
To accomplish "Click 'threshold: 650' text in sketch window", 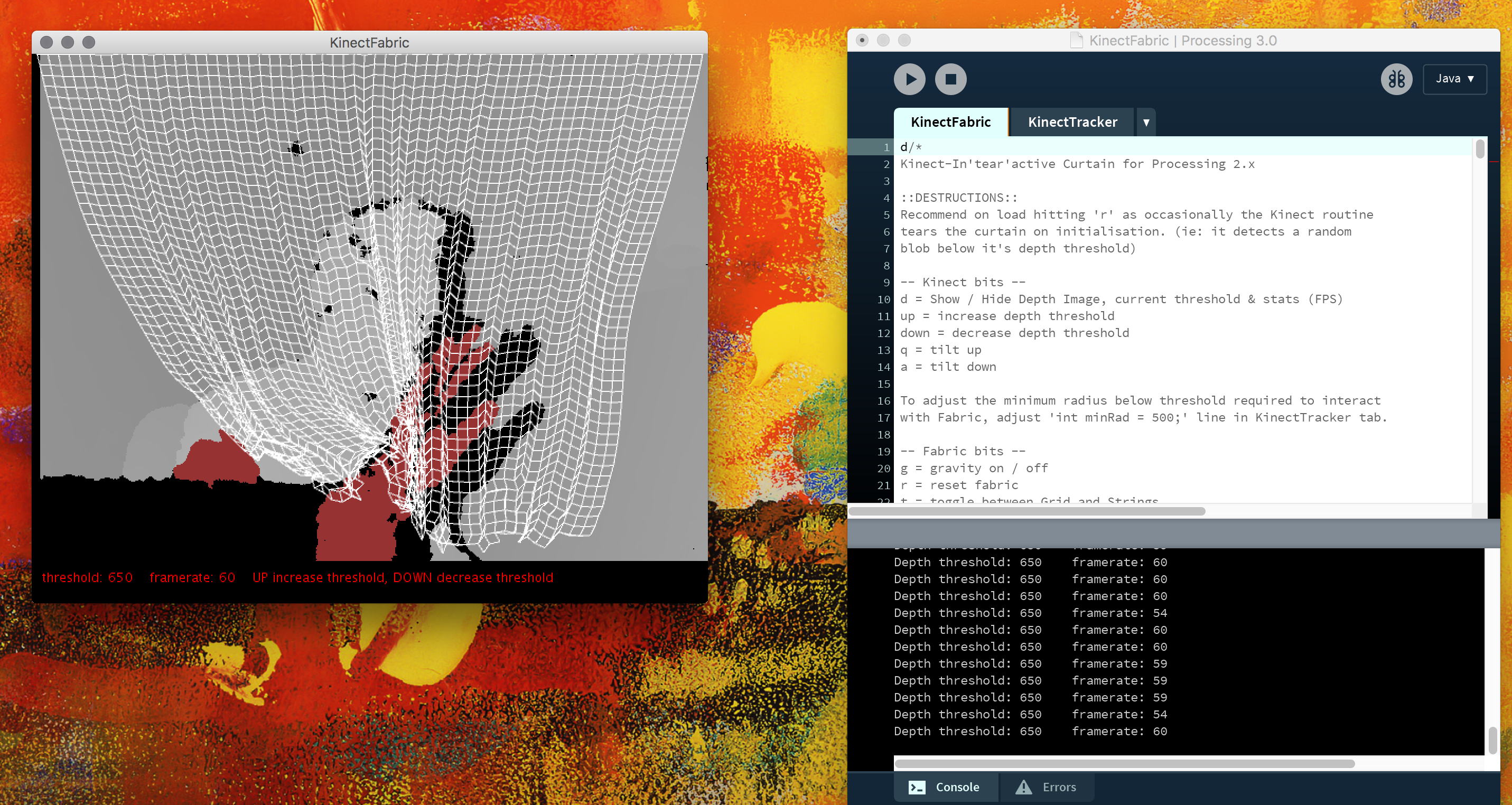I will pyautogui.click(x=88, y=577).
